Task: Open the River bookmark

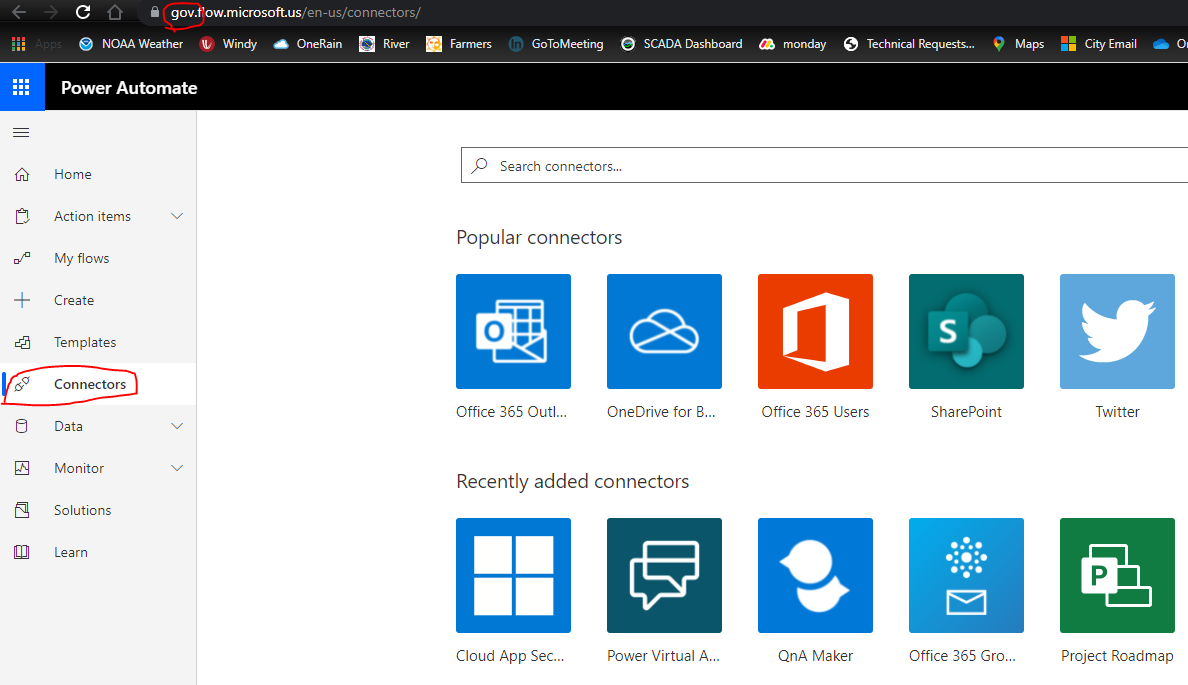Action: [384, 44]
